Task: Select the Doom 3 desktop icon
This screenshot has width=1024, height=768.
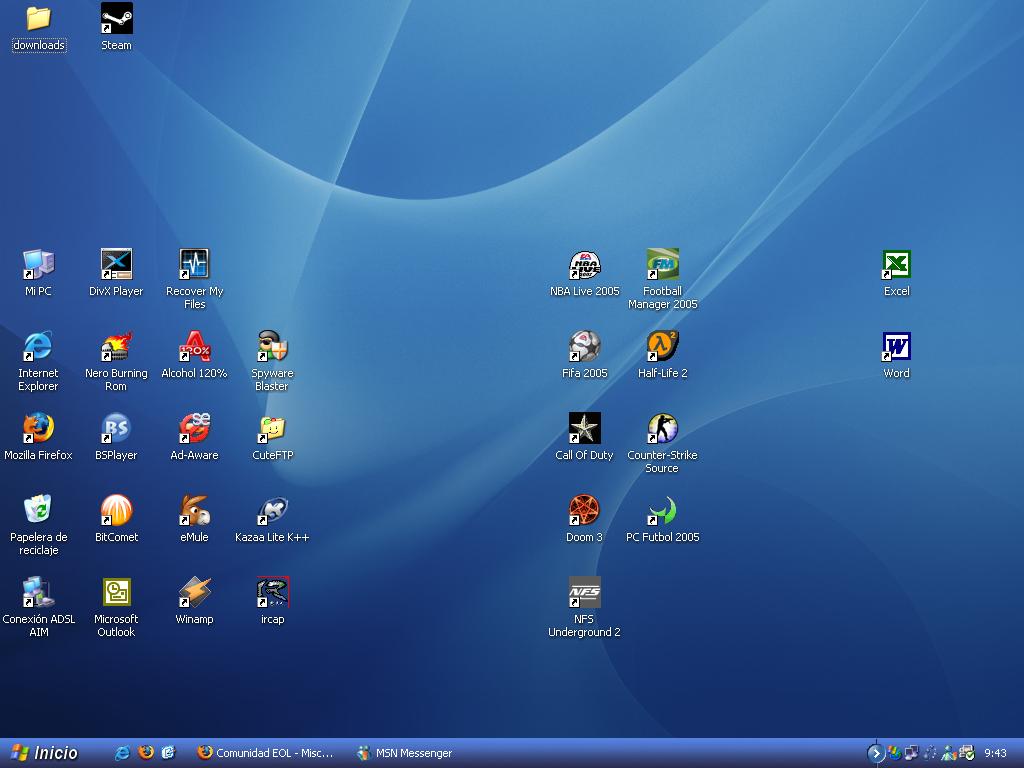Action: (584, 511)
